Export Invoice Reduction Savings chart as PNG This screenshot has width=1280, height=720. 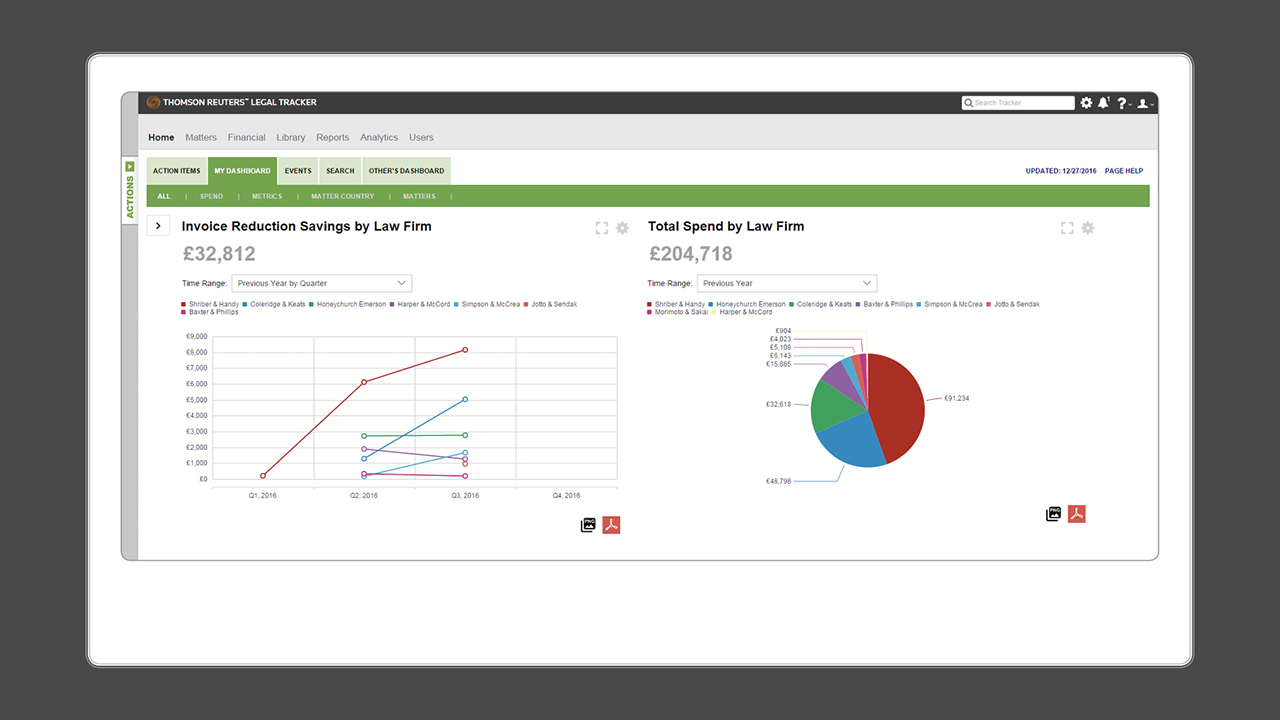(x=588, y=524)
